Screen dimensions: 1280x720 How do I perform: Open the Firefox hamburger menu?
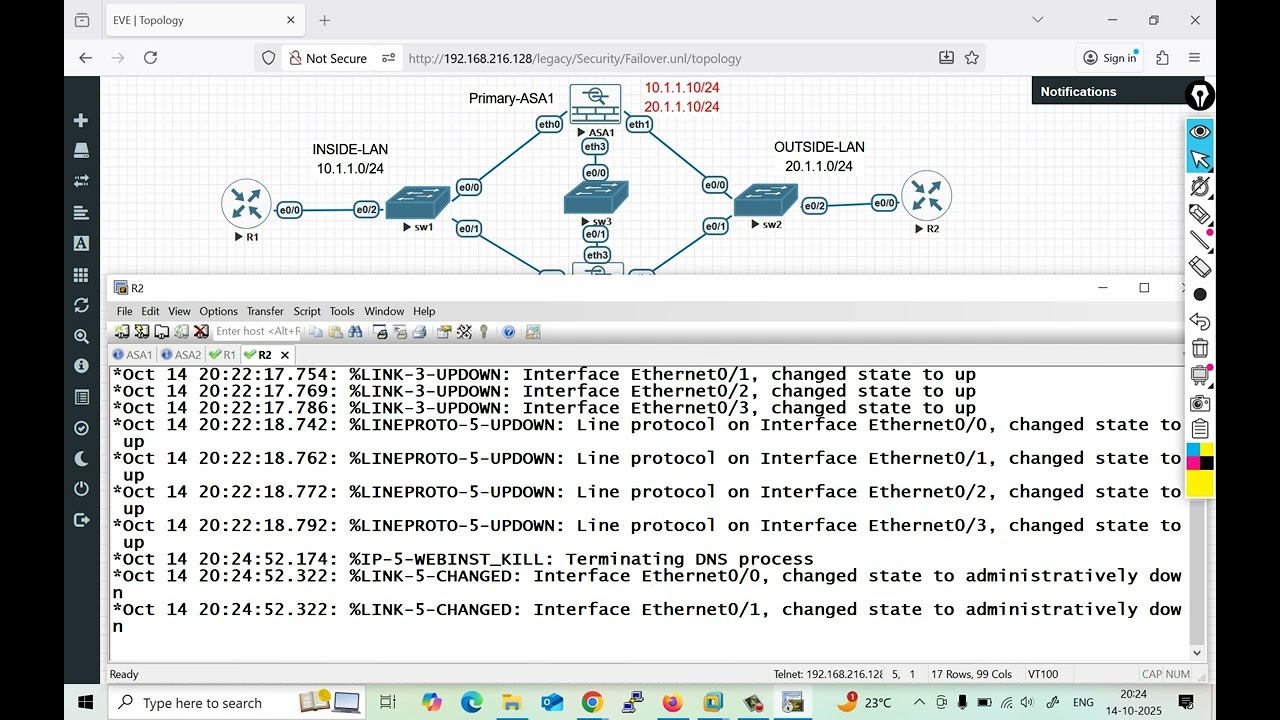1195,58
